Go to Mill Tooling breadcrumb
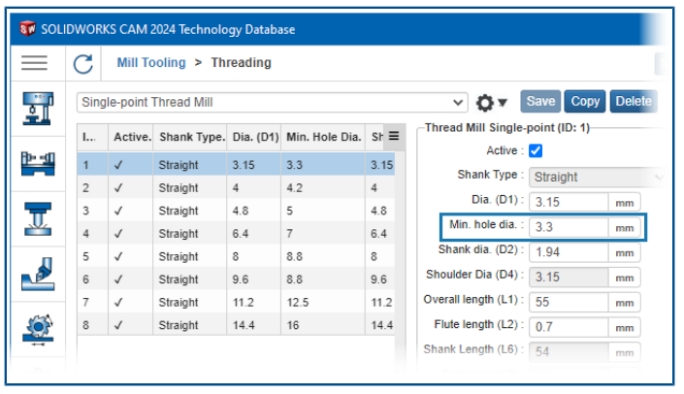 pos(151,62)
